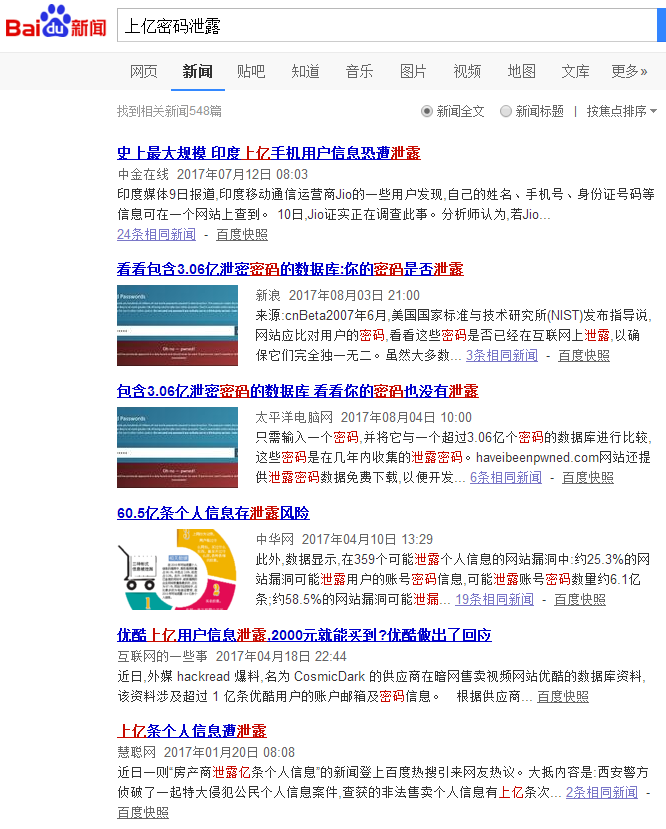
Task: Open the 文库 tab
Action: coord(575,71)
